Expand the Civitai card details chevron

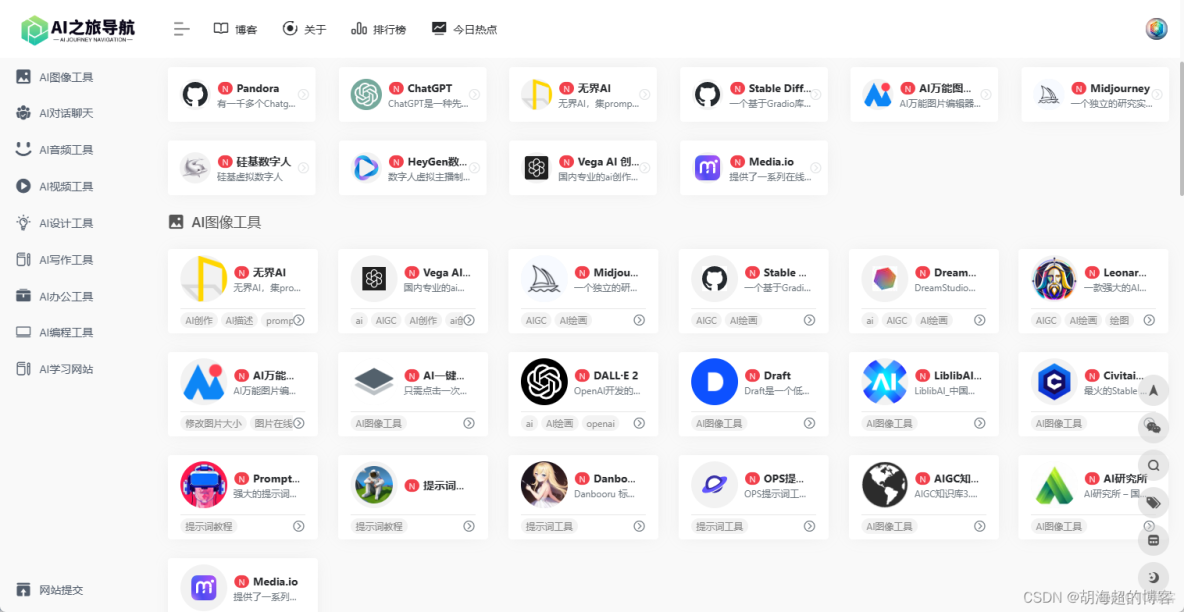(x=1151, y=423)
